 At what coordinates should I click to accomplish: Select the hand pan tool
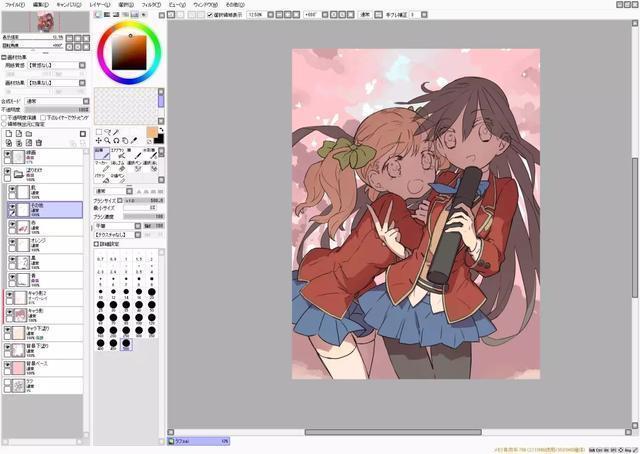coord(125,140)
